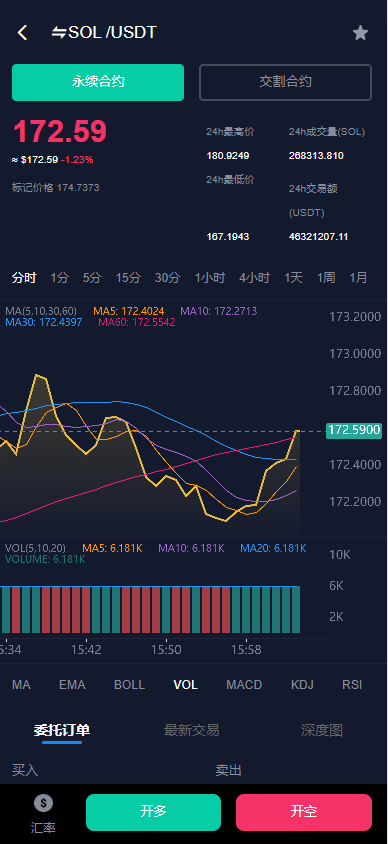Image resolution: width=388 pixels, height=844 pixels.
Task: Choose the 1周 chart interval
Action: [x=326, y=278]
